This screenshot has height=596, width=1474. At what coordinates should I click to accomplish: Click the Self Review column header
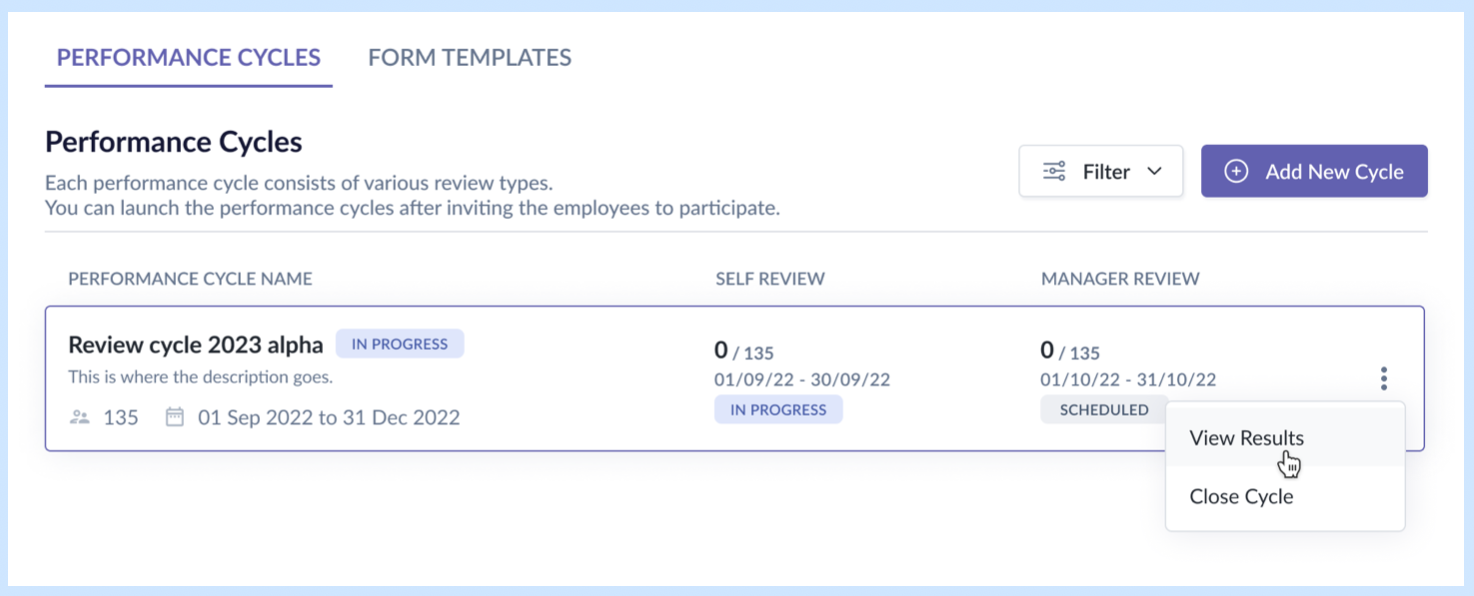point(770,279)
